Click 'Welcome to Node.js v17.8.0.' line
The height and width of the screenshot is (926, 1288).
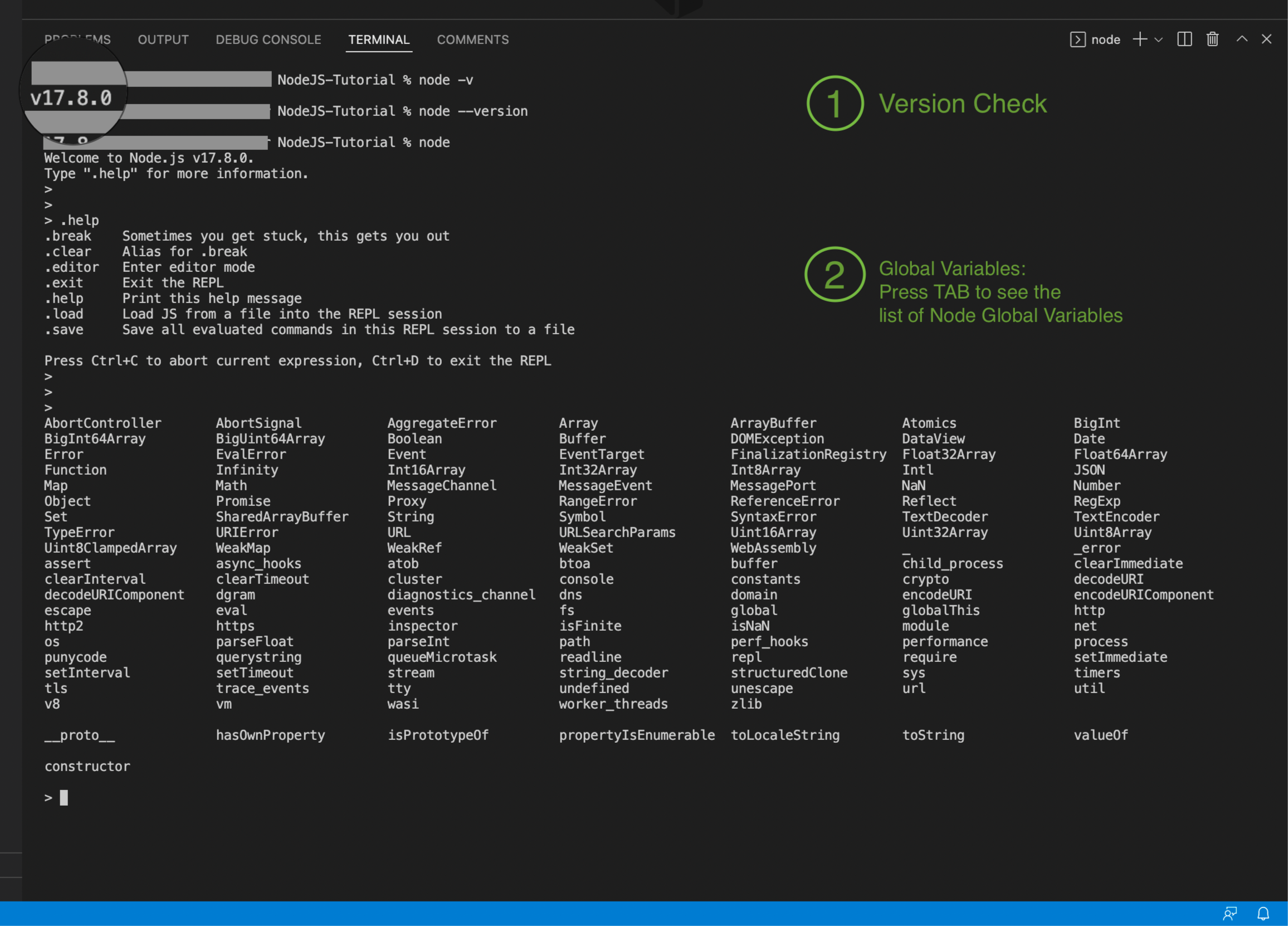[x=149, y=158]
